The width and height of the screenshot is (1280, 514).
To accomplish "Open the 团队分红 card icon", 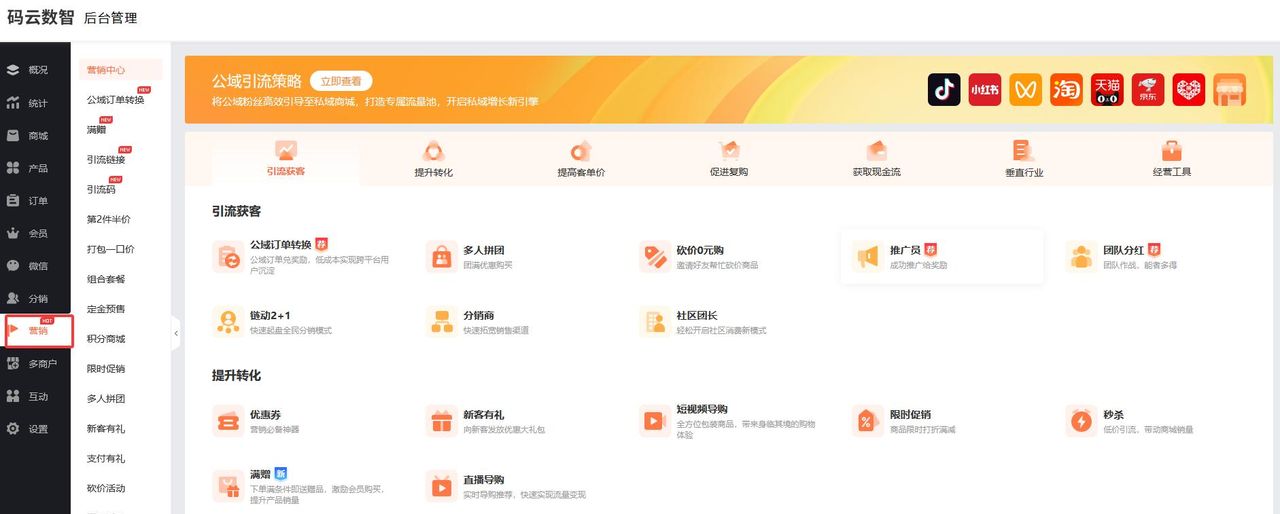I will tap(1081, 257).
